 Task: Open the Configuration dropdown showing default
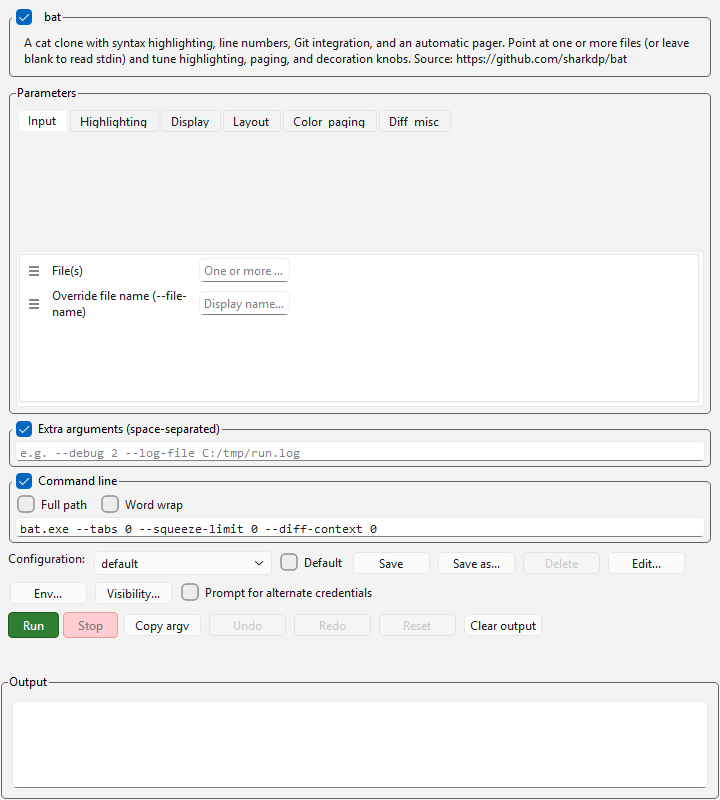tap(183, 563)
